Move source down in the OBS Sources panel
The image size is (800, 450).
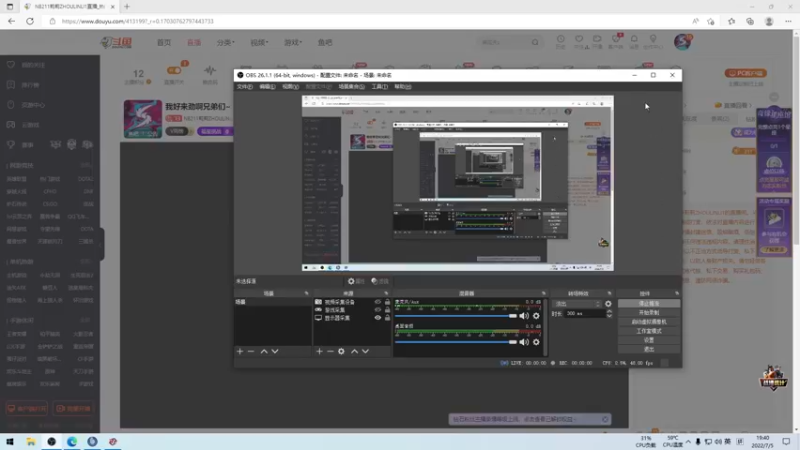pos(365,352)
